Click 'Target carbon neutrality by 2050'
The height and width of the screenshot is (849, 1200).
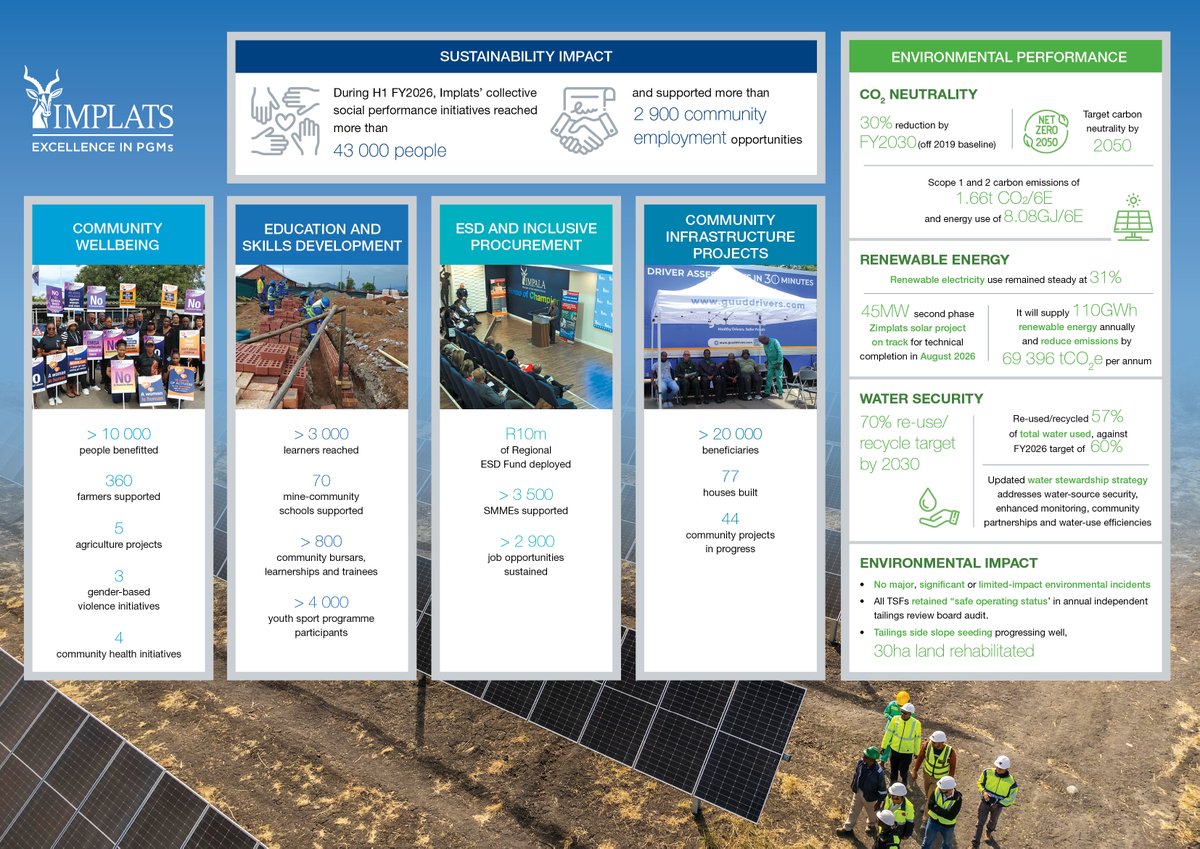(x=1111, y=131)
